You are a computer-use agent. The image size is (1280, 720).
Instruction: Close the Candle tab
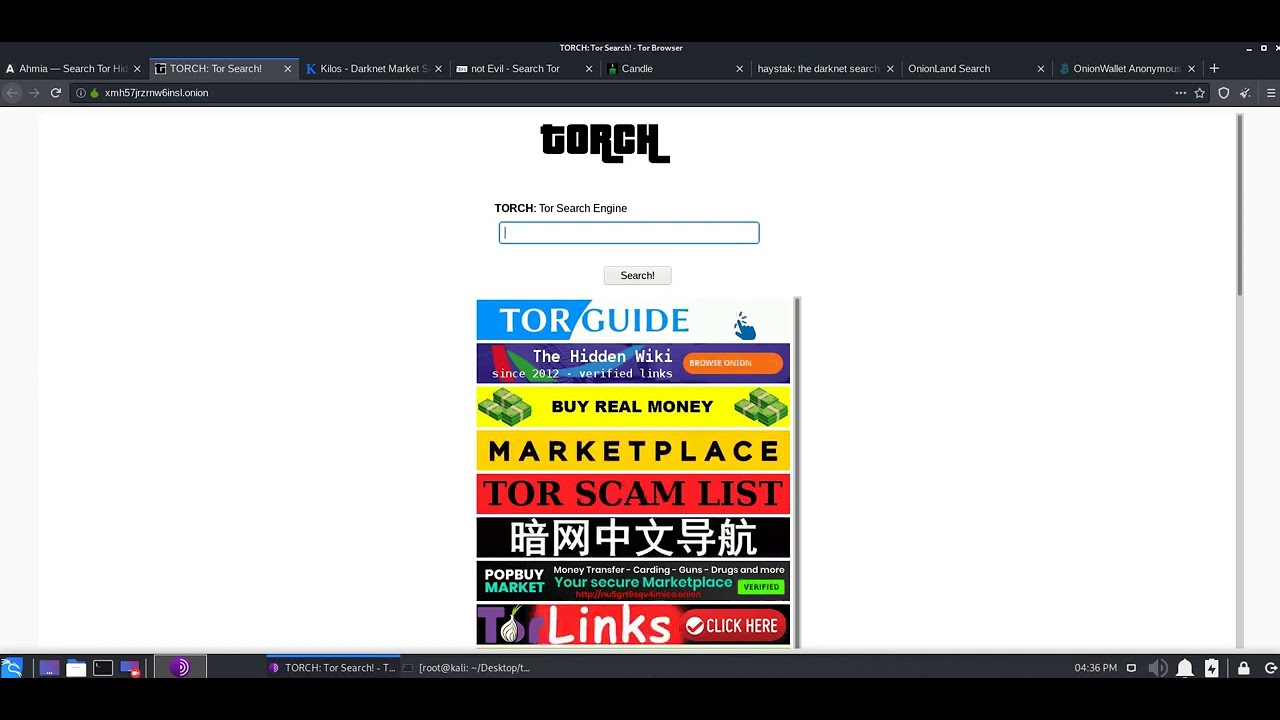[x=740, y=69]
